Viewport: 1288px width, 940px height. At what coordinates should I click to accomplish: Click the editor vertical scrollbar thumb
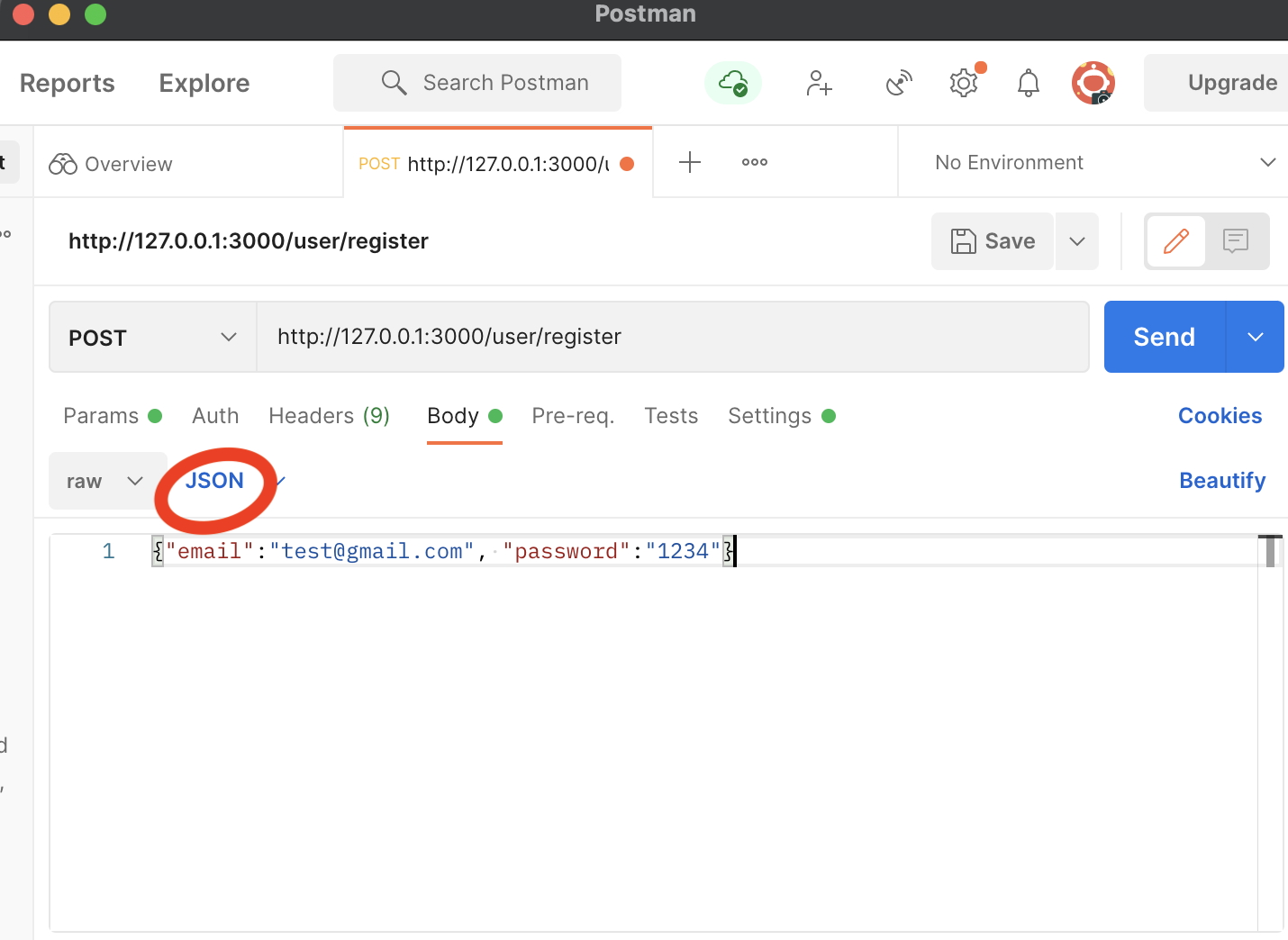(x=1270, y=551)
